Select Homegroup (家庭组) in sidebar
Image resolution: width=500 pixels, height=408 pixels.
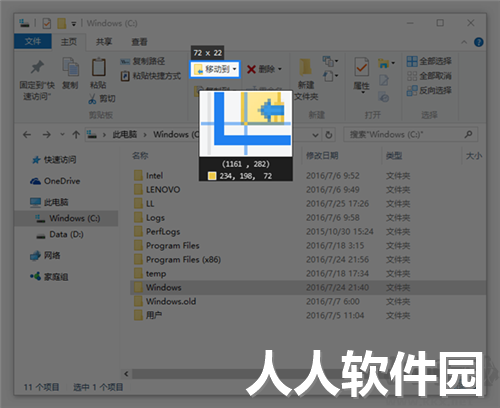coord(56,277)
